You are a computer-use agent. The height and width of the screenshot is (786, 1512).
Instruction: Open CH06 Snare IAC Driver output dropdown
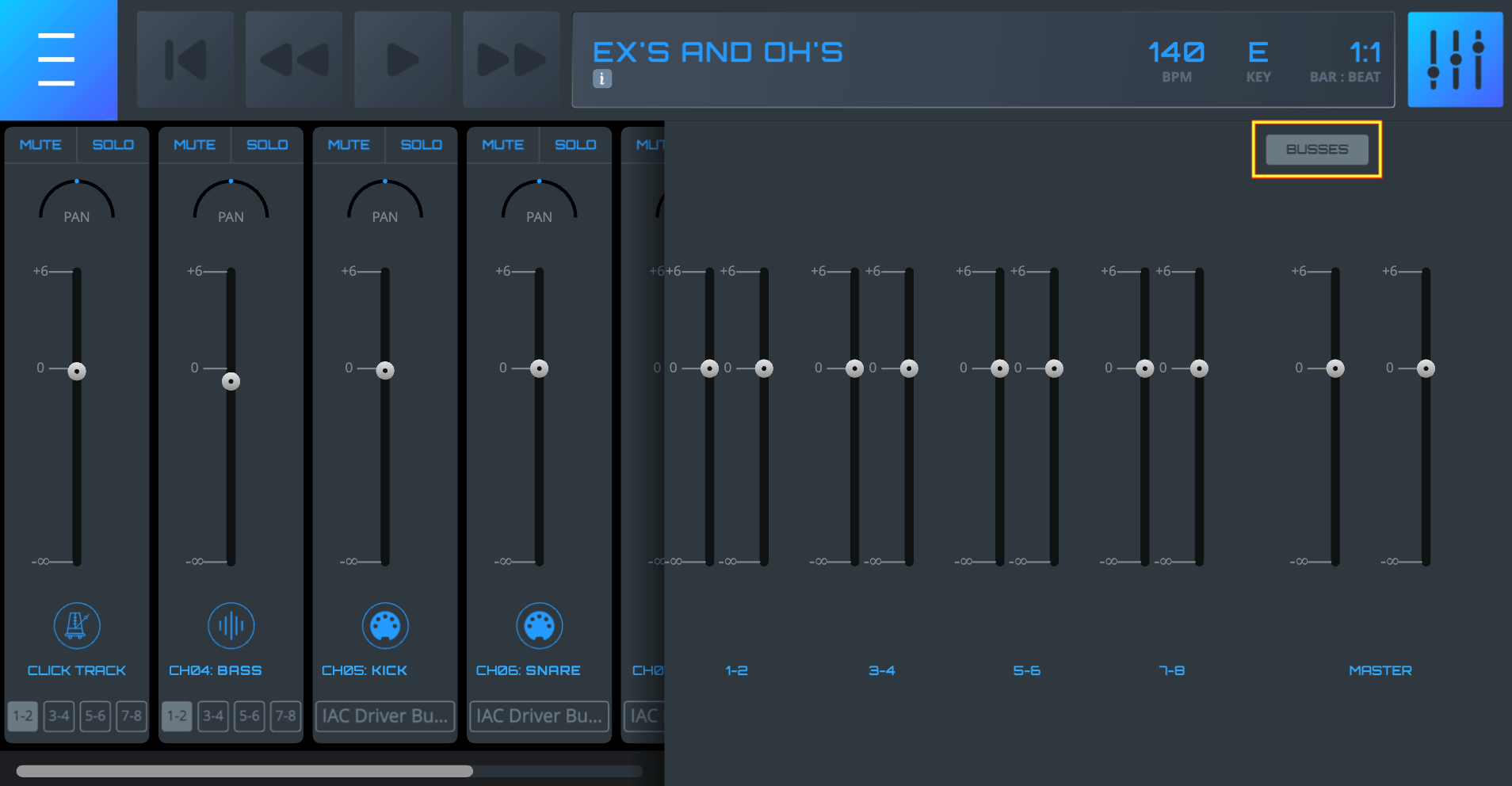(x=539, y=715)
